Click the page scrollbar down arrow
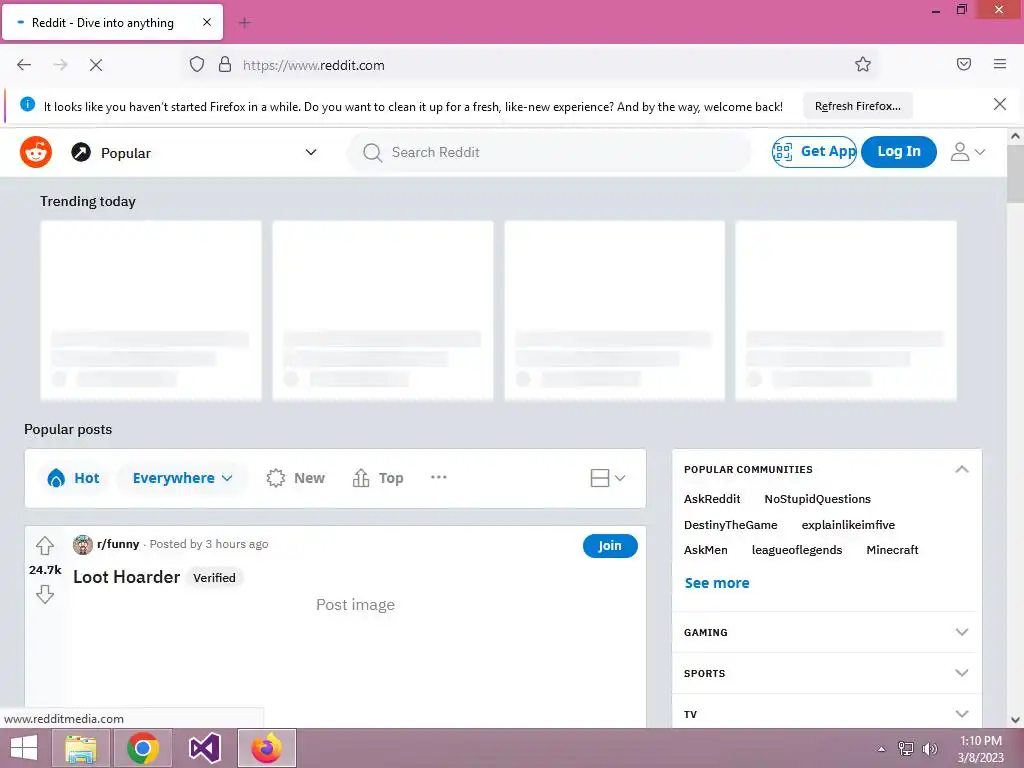Viewport: 1024px width, 768px height. coord(1015,720)
